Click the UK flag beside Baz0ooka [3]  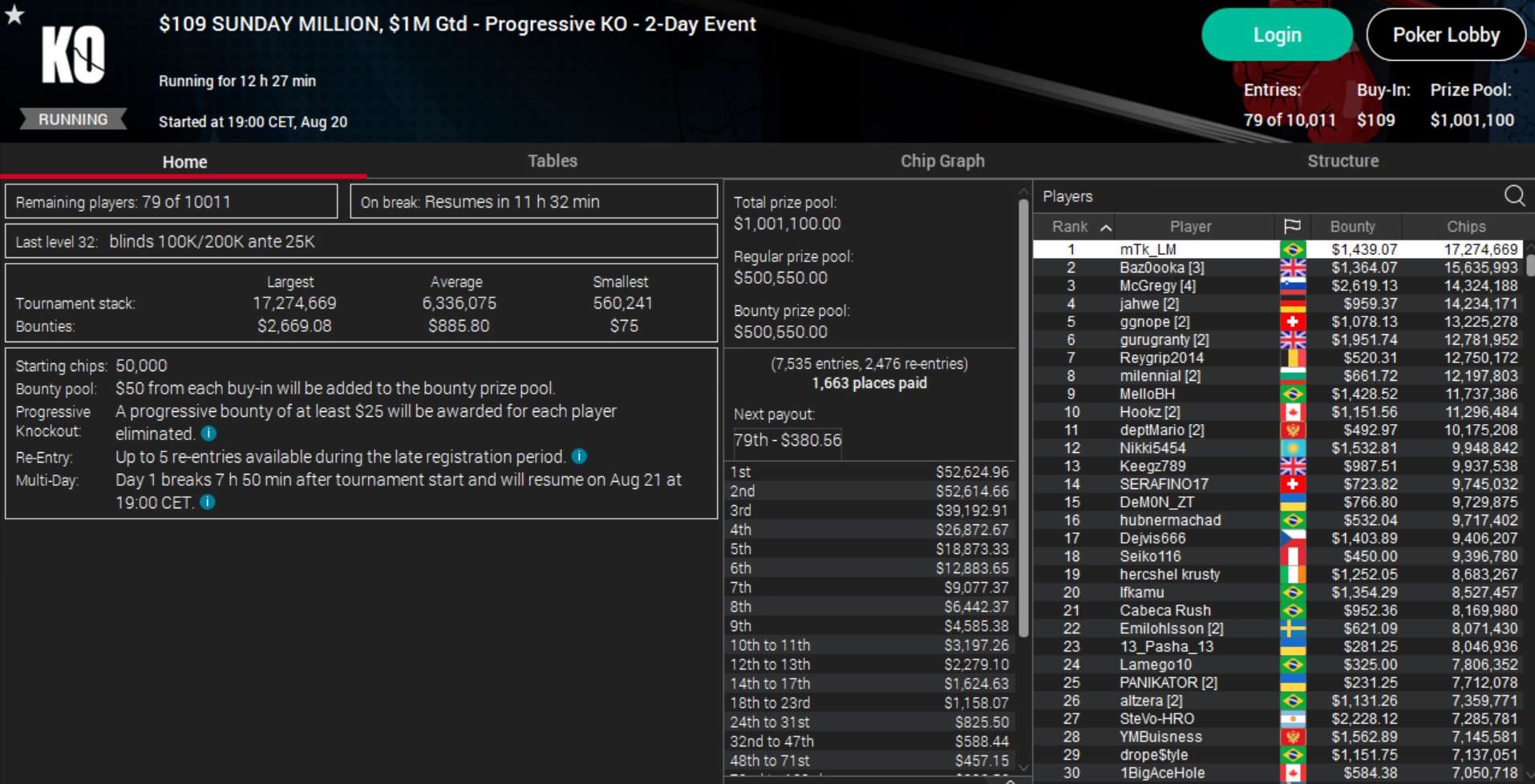[x=1293, y=268]
